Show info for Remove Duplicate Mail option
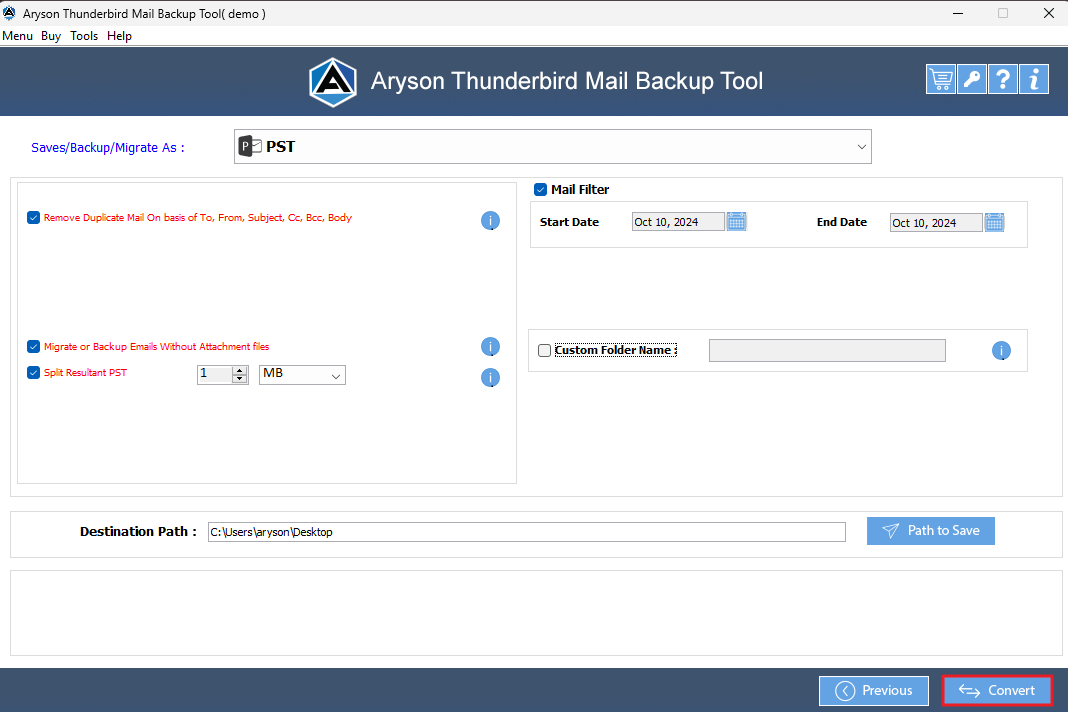 [490, 220]
